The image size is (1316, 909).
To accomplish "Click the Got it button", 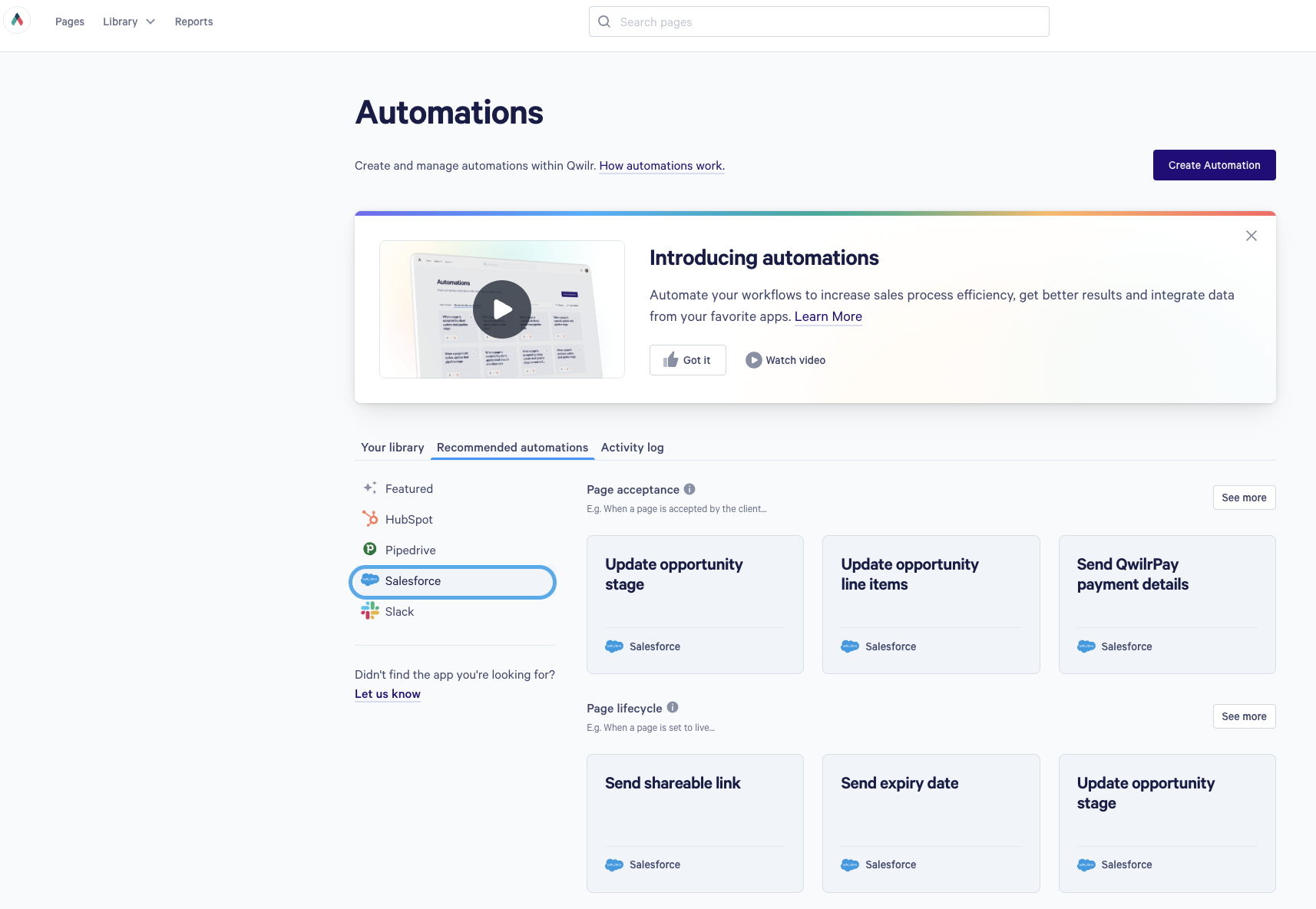I will pyautogui.click(x=688, y=360).
